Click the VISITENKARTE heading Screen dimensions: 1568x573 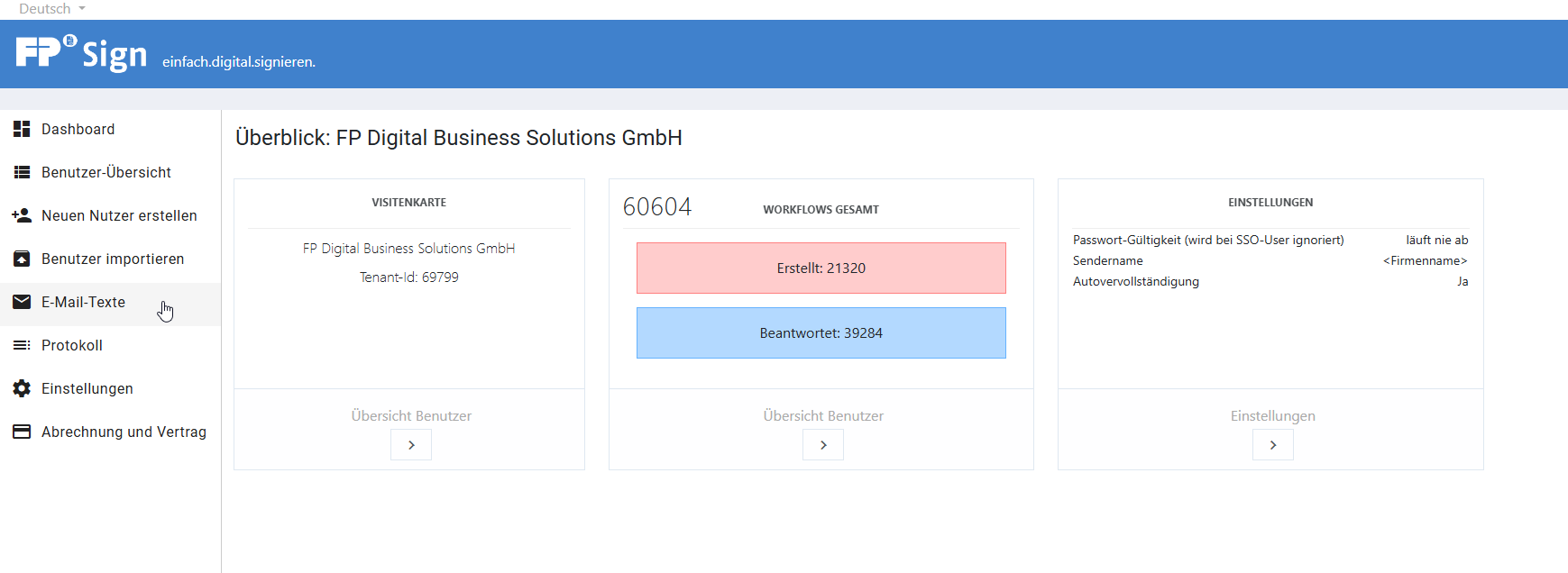[x=409, y=203]
